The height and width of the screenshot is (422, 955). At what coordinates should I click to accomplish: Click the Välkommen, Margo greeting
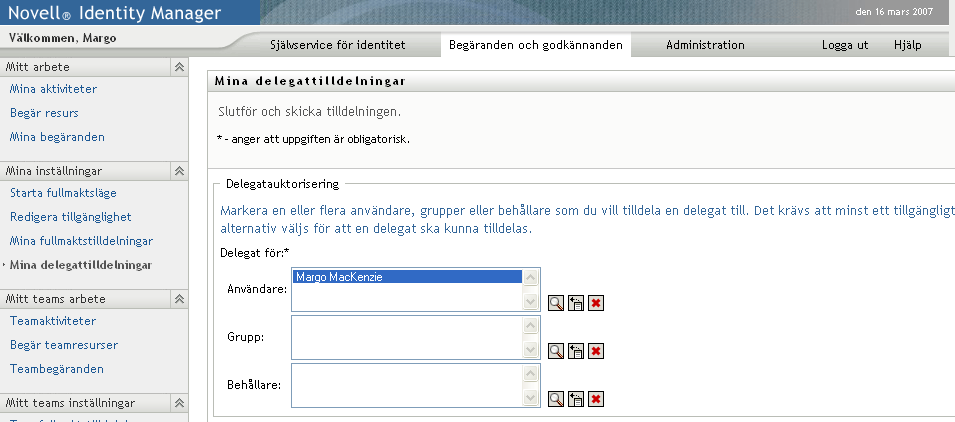tap(63, 38)
